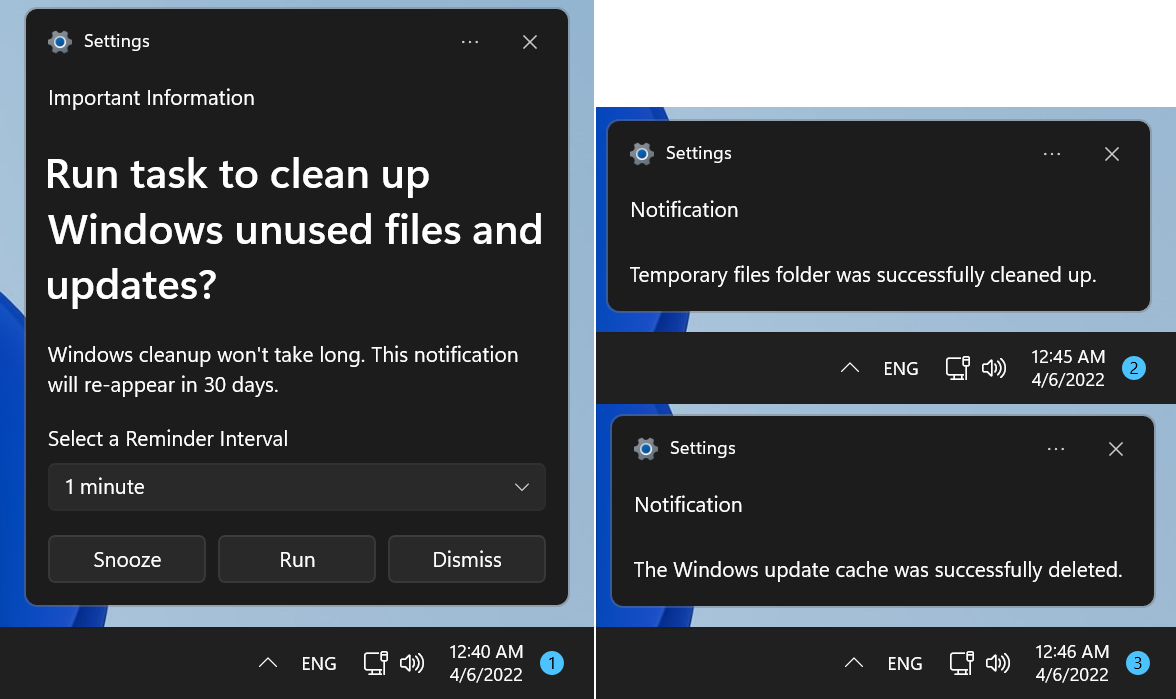The width and height of the screenshot is (1176, 699).
Task: Click the 'Important Information' heading text
Action: pyautogui.click(x=152, y=98)
